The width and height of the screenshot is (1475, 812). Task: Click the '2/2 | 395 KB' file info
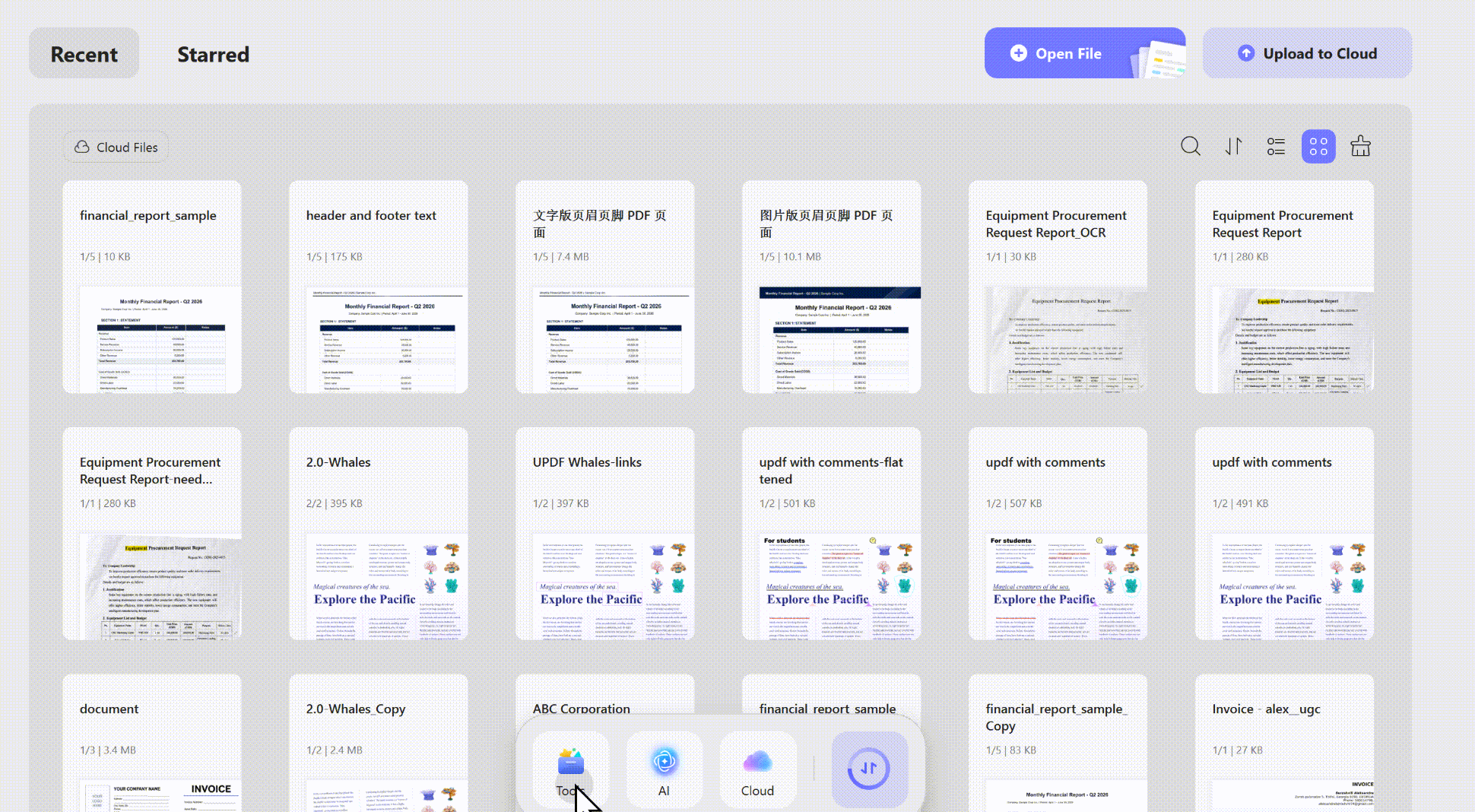coord(335,504)
